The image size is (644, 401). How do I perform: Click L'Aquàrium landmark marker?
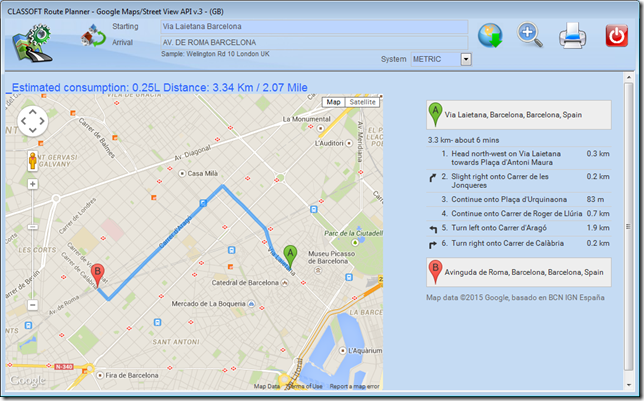tap(343, 351)
